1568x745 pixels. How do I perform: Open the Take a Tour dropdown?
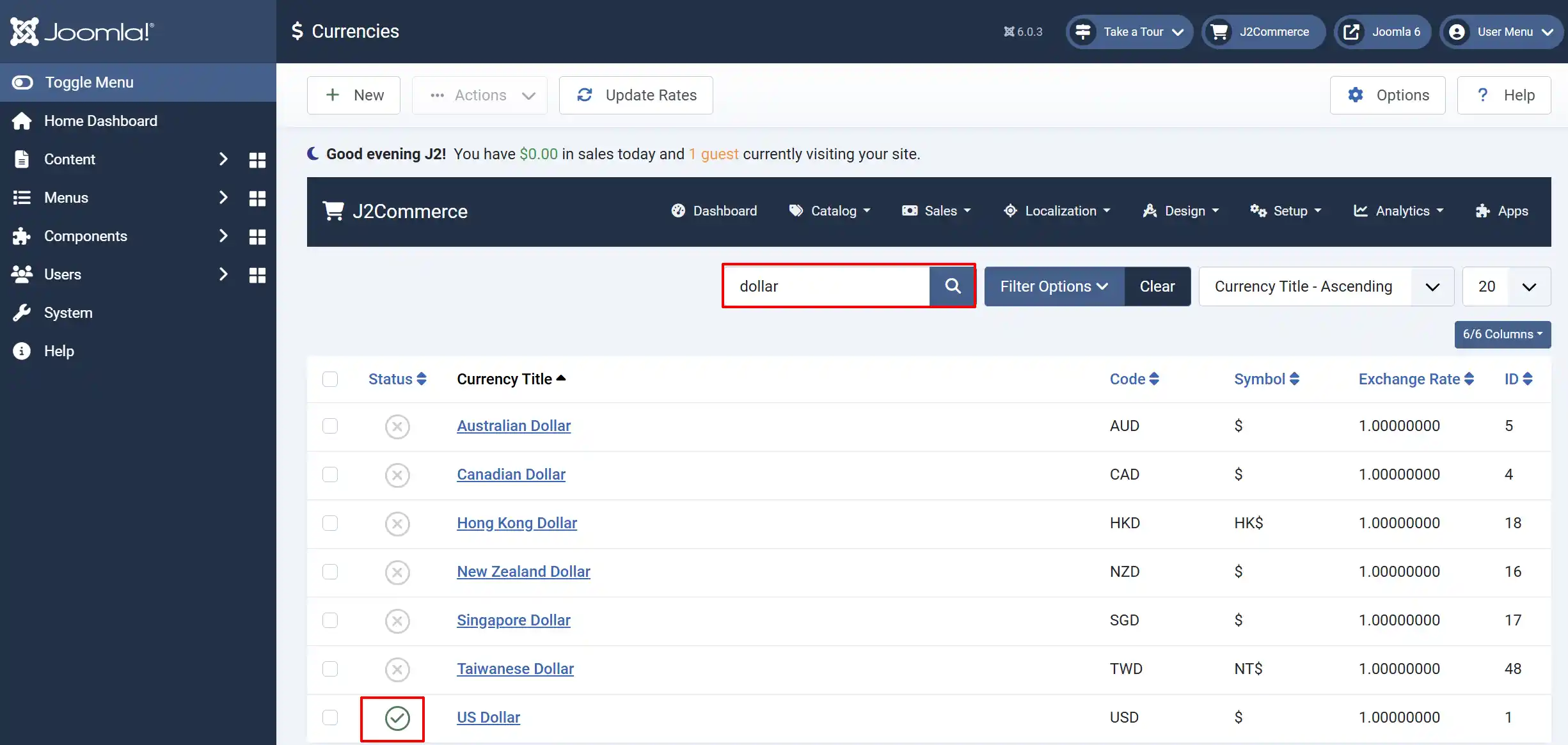click(1130, 32)
